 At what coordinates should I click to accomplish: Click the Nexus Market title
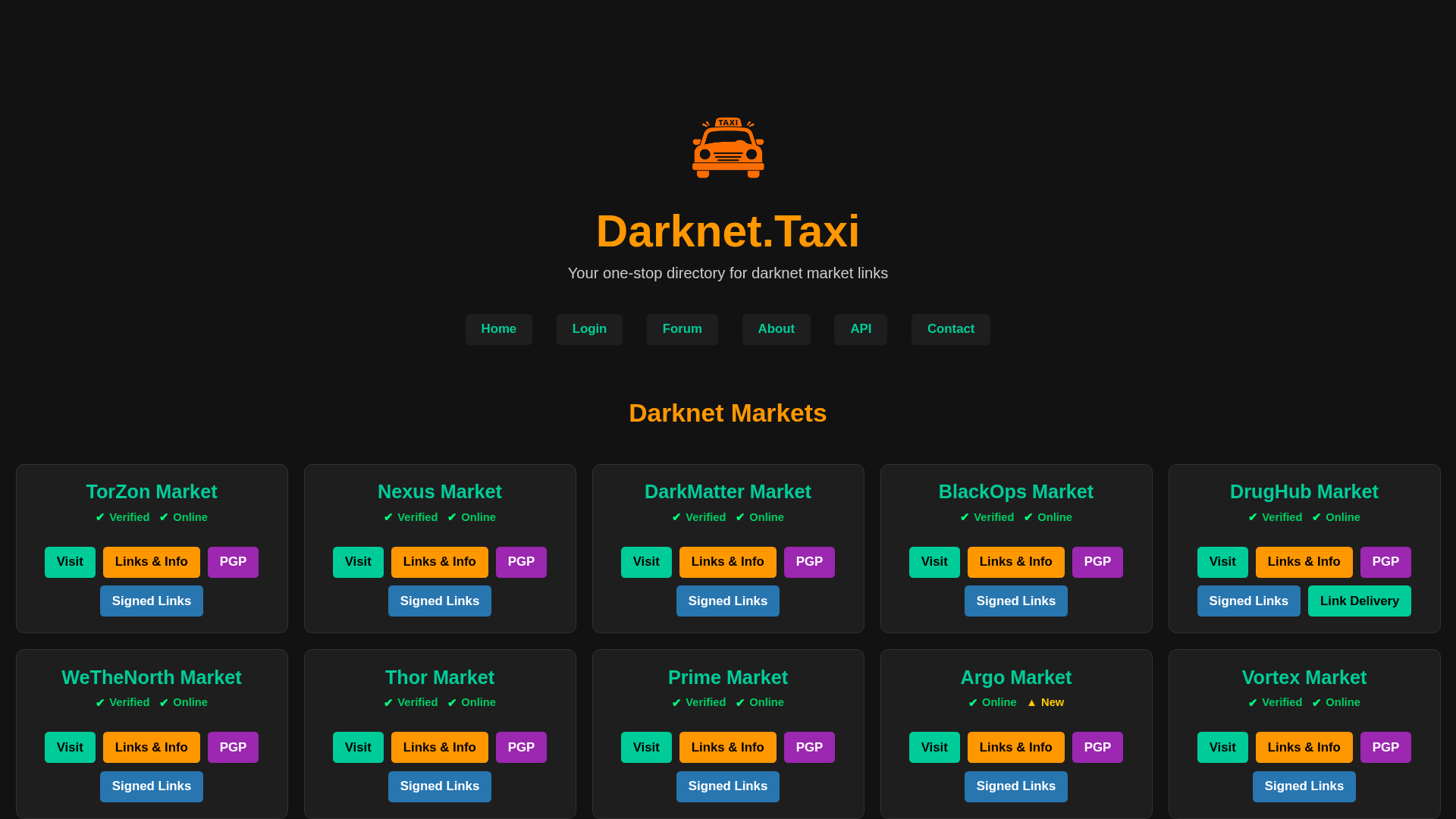tap(440, 492)
